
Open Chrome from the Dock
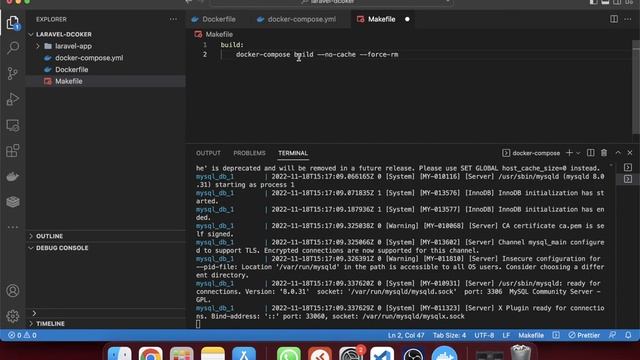[x=151, y=354]
